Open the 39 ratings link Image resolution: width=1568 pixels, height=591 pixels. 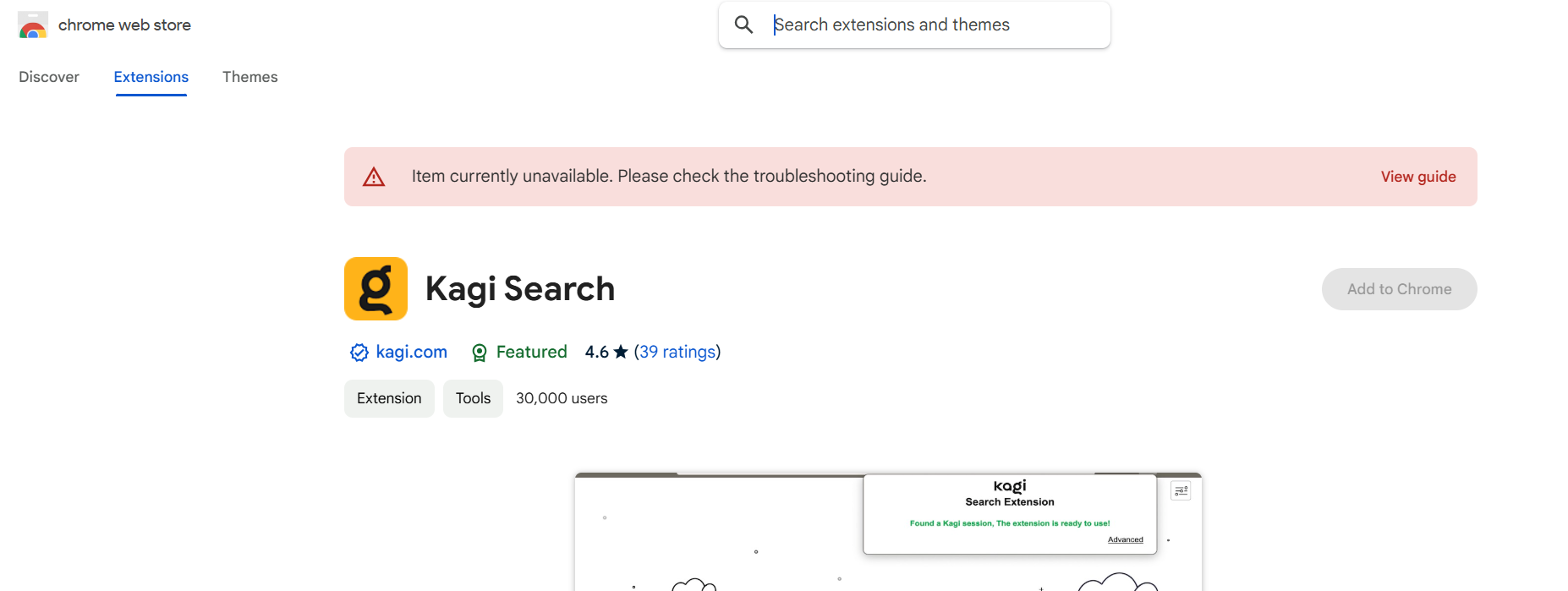coord(677,352)
